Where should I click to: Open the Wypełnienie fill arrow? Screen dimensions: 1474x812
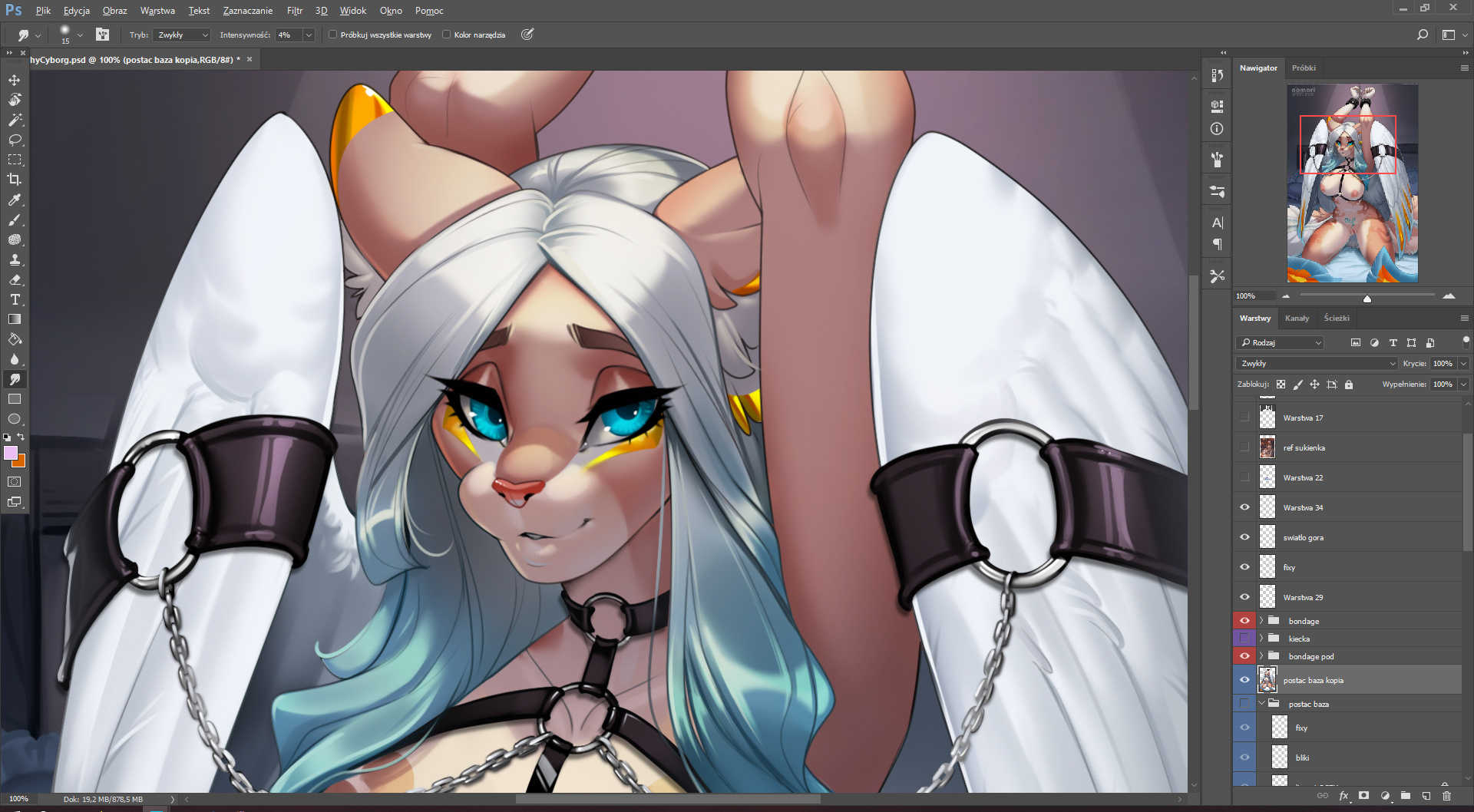pos(1464,385)
